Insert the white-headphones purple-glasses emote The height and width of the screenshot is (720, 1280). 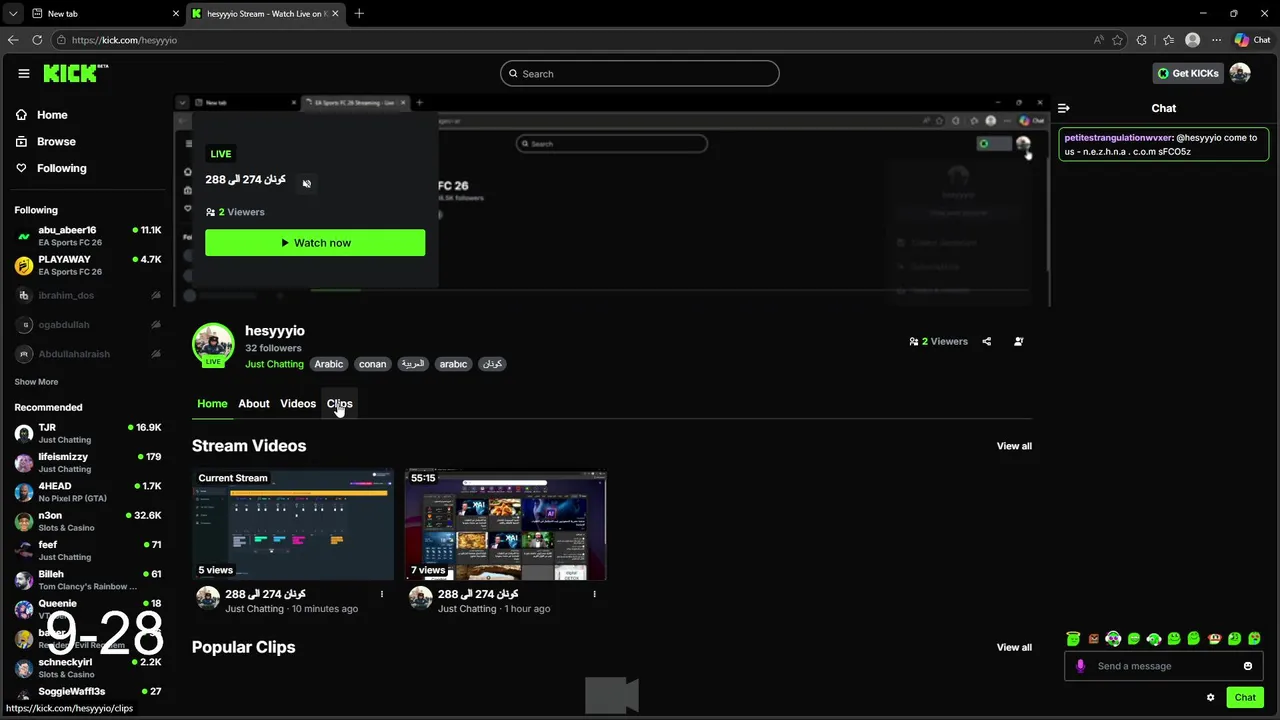pos(1113,638)
